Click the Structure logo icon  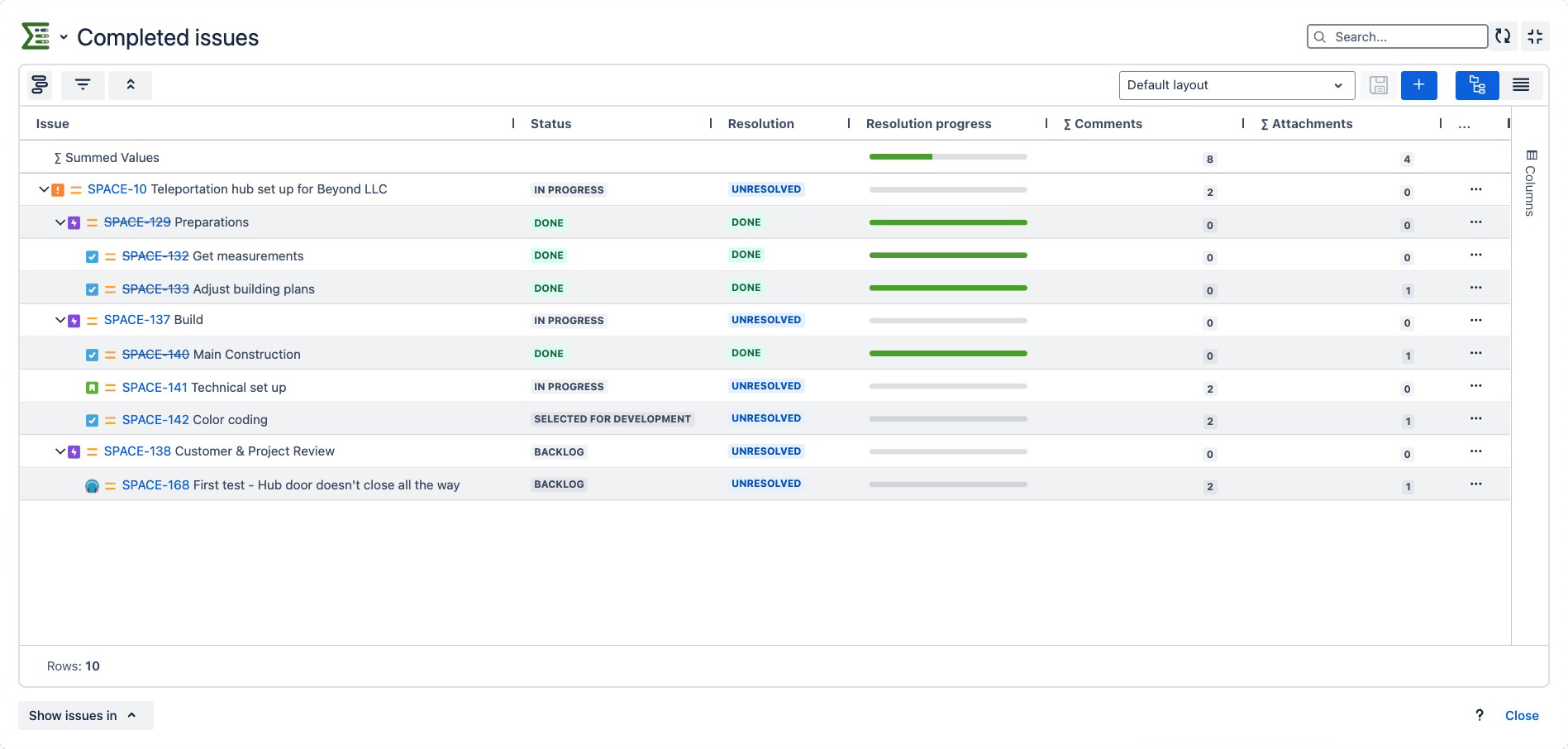(x=36, y=36)
